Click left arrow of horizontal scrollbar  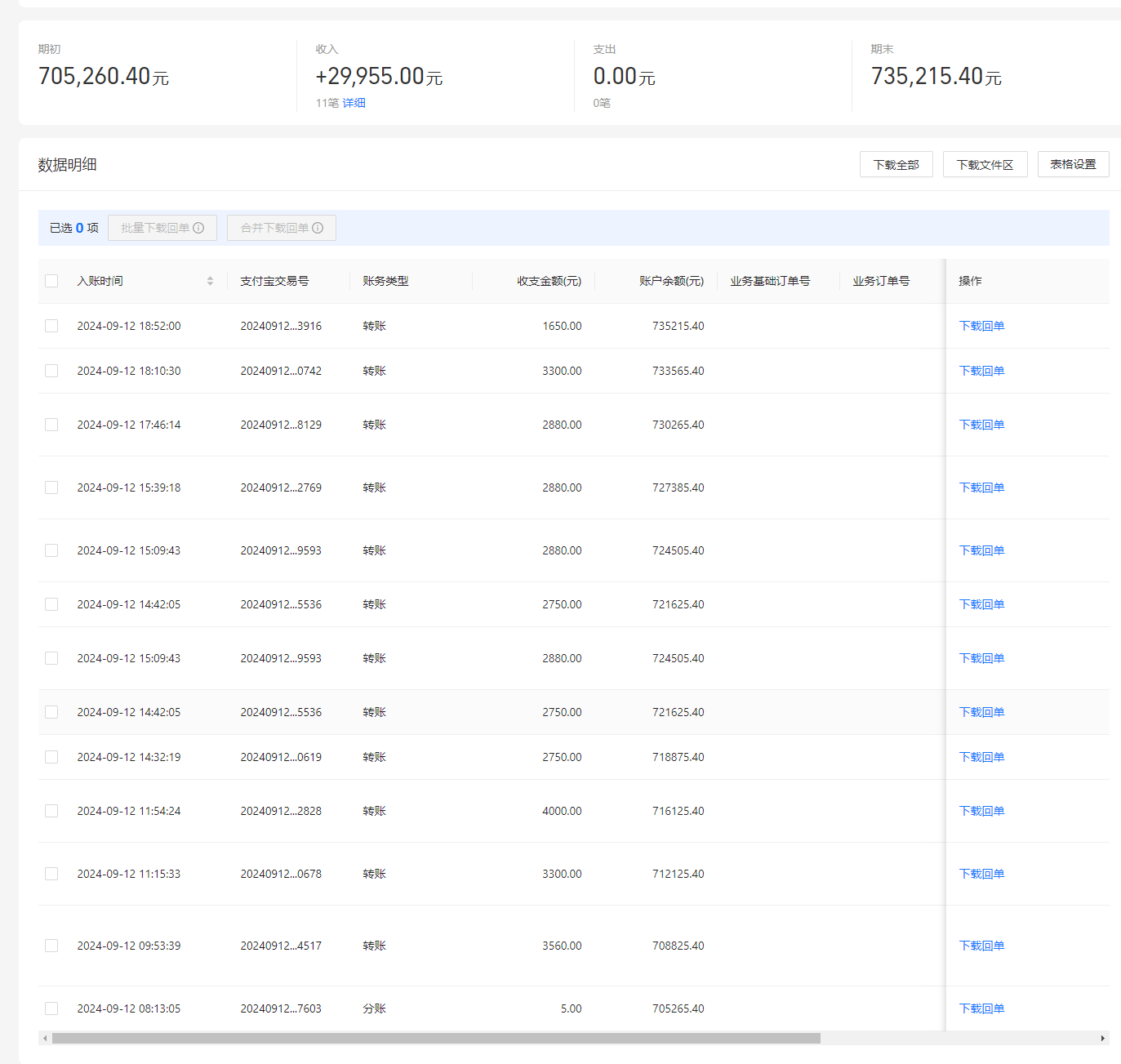45,1038
